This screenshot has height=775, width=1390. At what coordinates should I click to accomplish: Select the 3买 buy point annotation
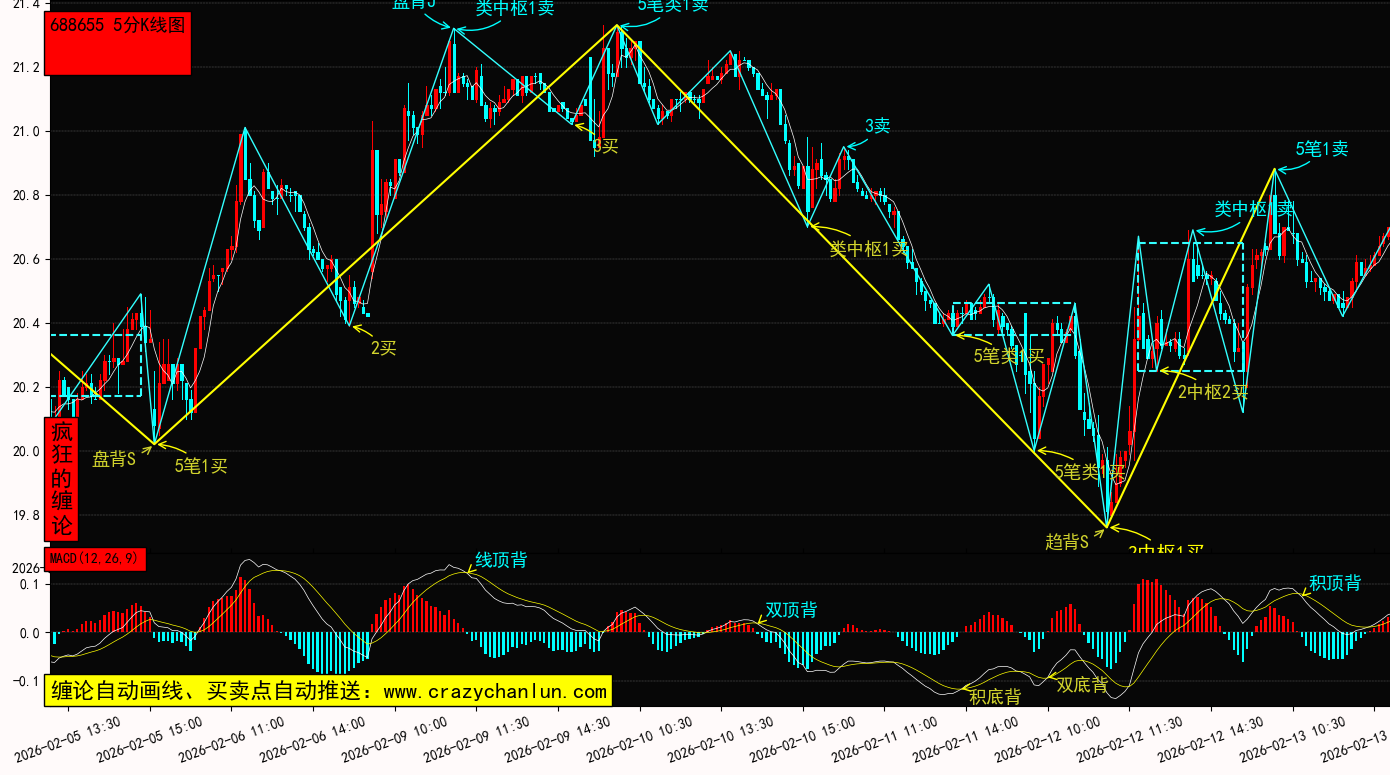[606, 146]
